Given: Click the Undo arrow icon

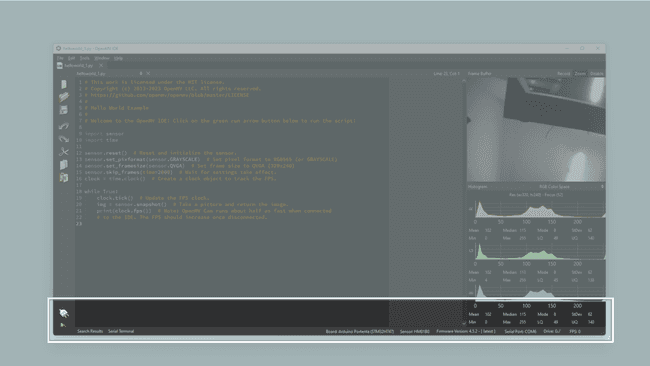Looking at the screenshot, I should (x=64, y=126).
